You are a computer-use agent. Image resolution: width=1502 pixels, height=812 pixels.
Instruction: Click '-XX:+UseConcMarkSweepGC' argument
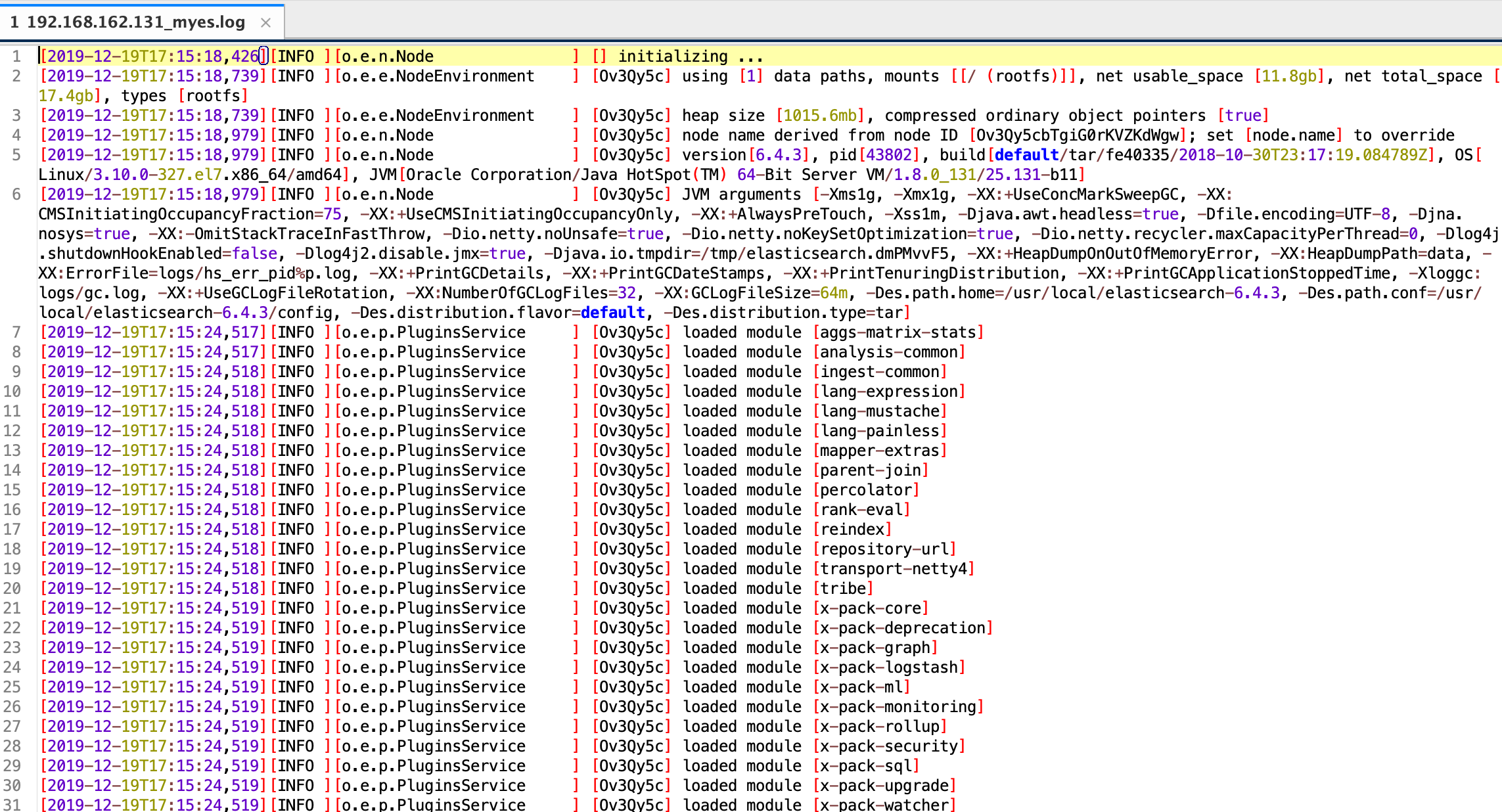(x=1077, y=194)
